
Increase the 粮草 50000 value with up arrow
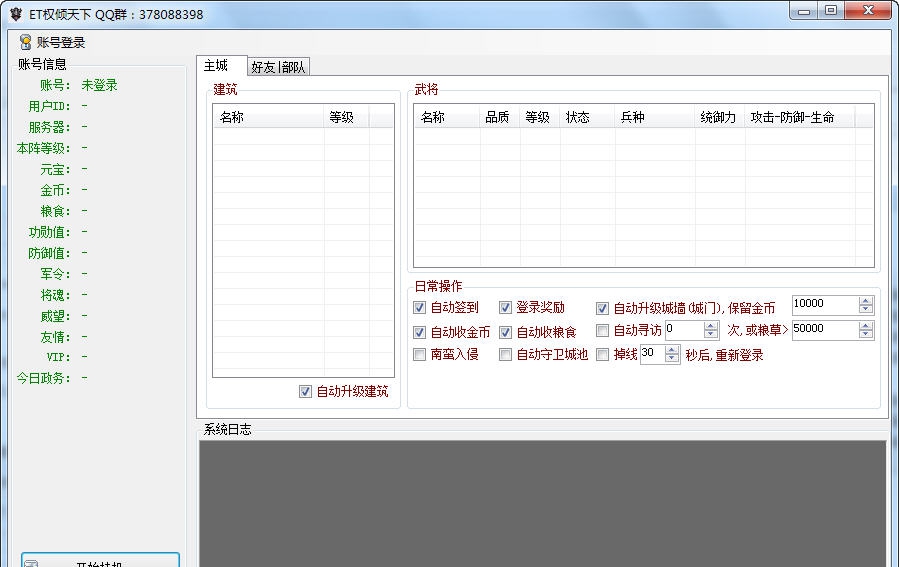coord(866,326)
